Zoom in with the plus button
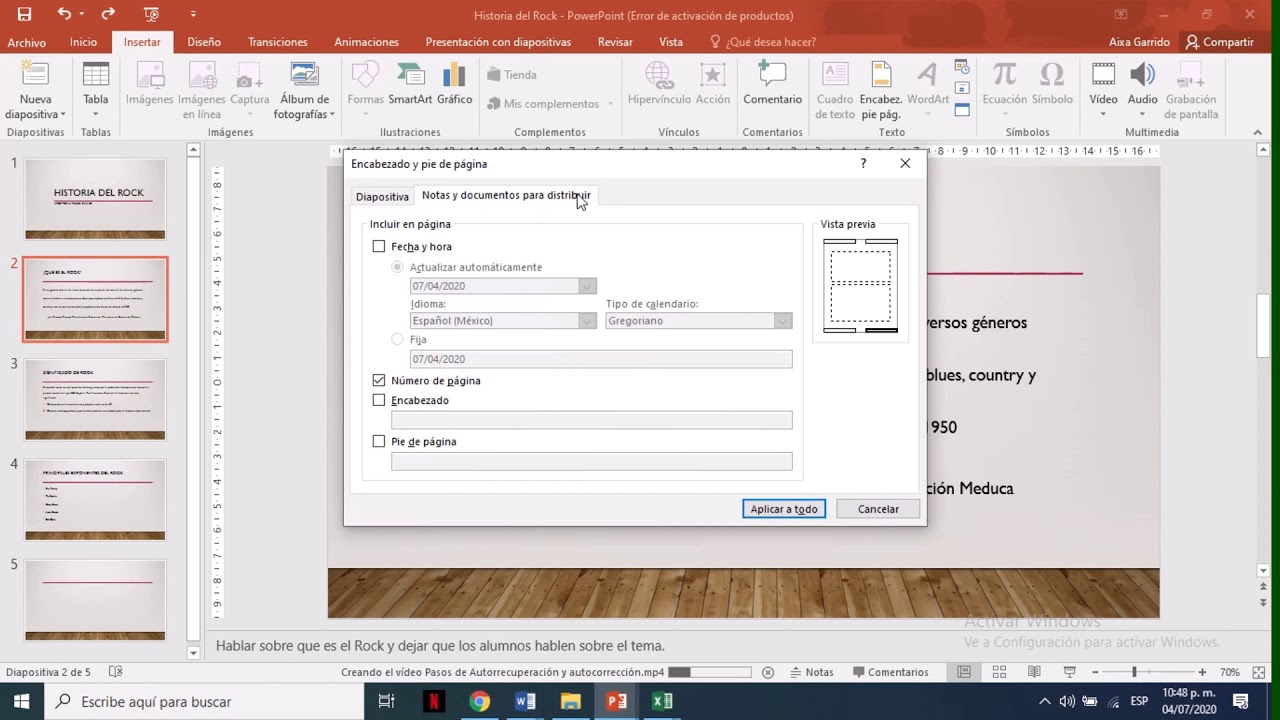Screen dimensions: 1280x720 tap(1202, 672)
